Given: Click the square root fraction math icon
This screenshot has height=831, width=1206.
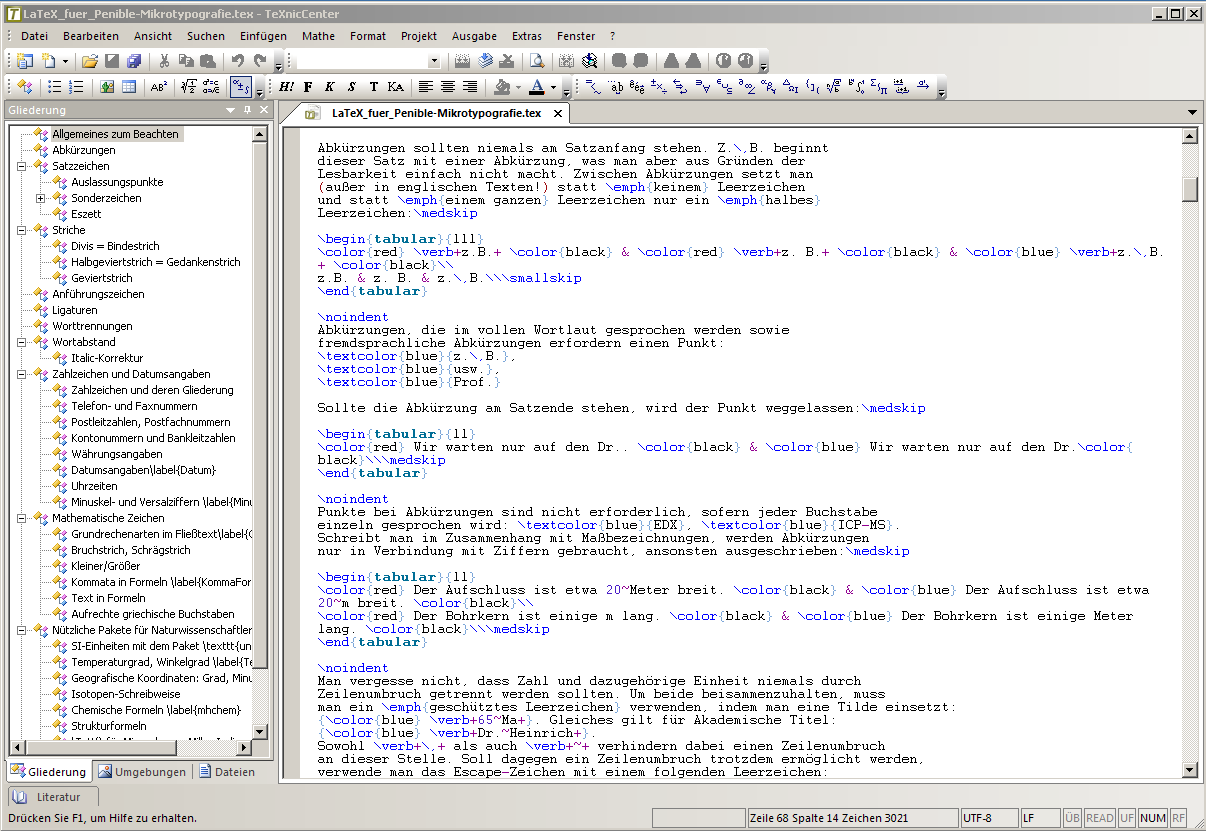Looking at the screenshot, I should (x=188, y=87).
